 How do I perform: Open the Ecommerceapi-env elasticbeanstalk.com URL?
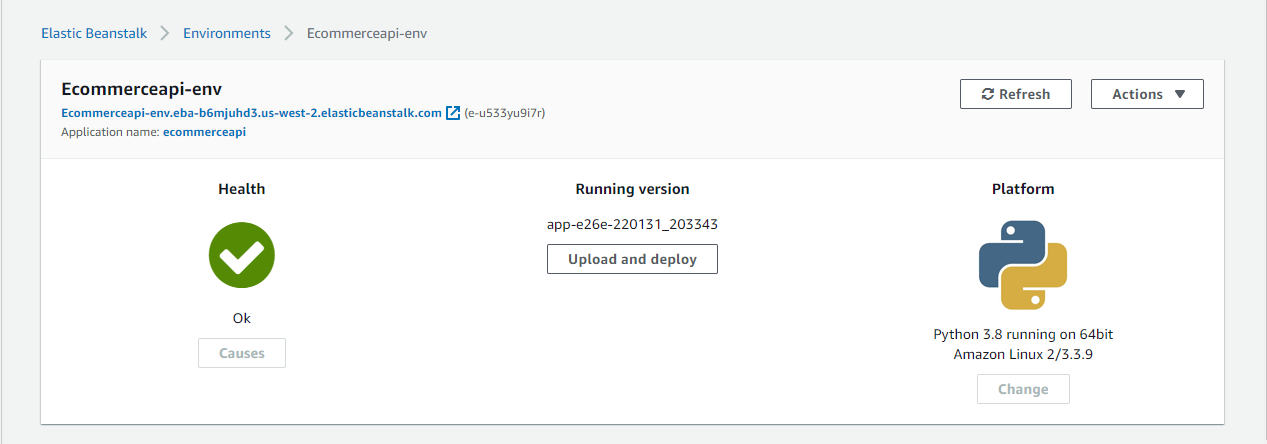click(x=252, y=113)
